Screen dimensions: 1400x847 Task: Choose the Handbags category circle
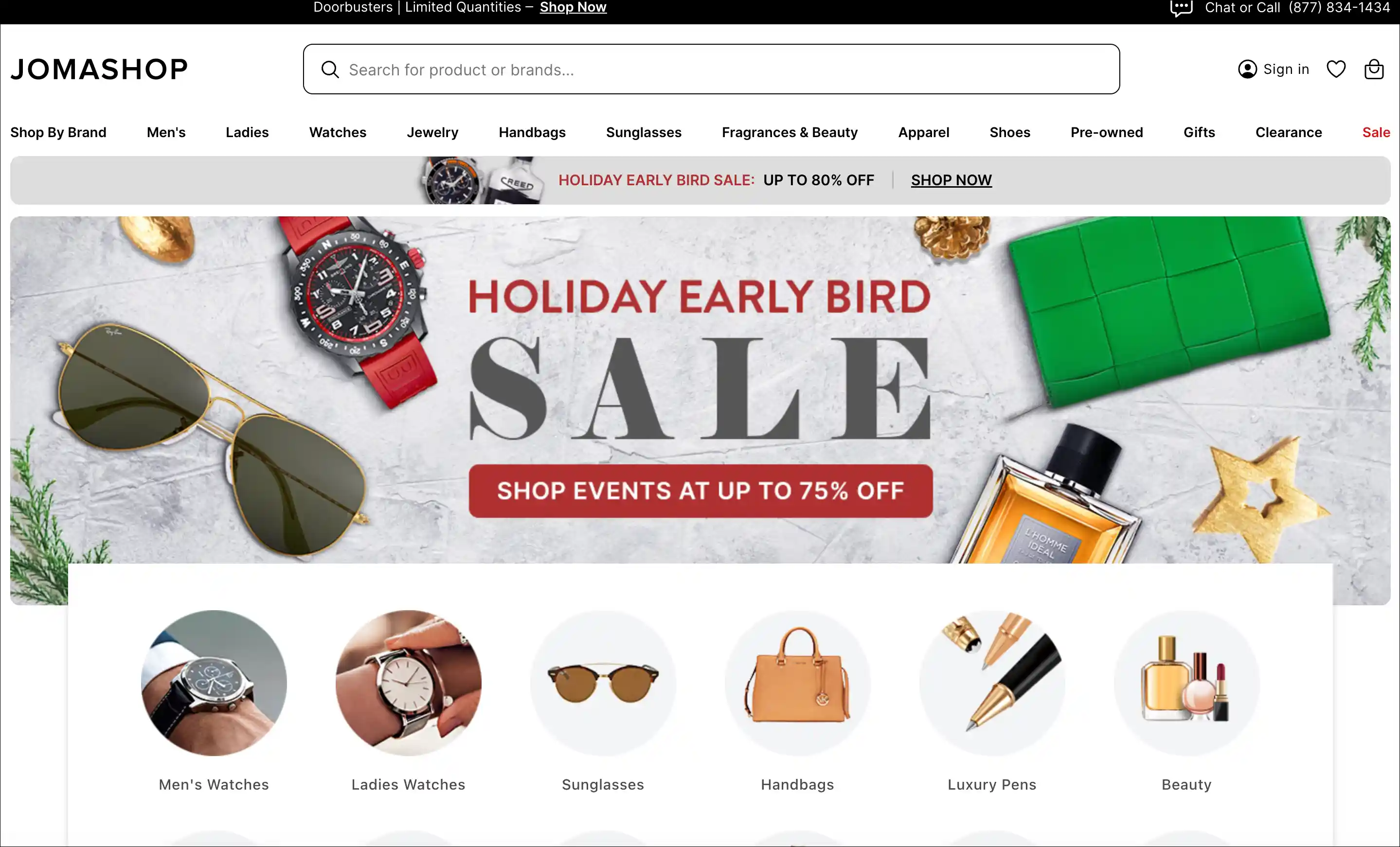[797, 683]
